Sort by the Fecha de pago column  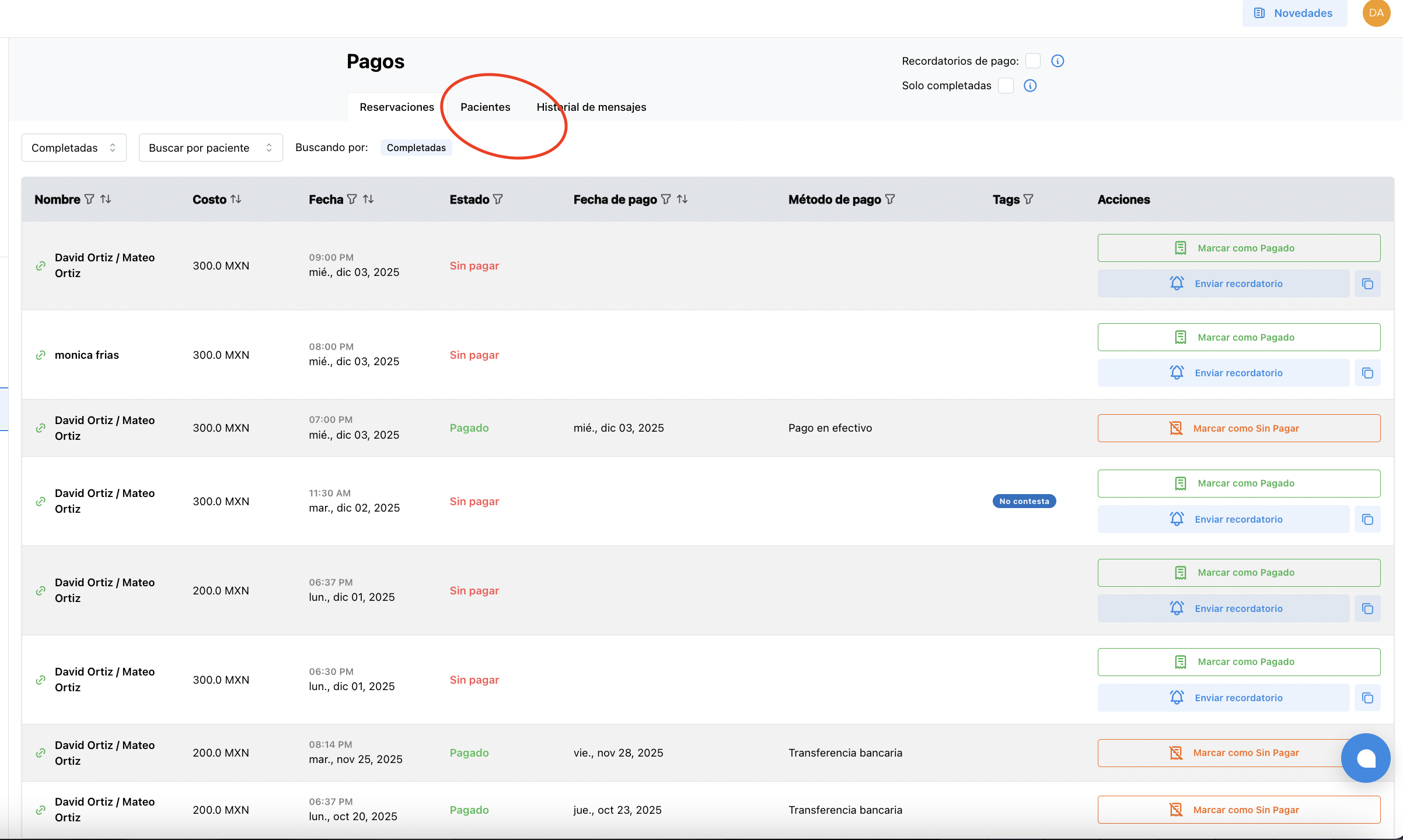point(682,199)
